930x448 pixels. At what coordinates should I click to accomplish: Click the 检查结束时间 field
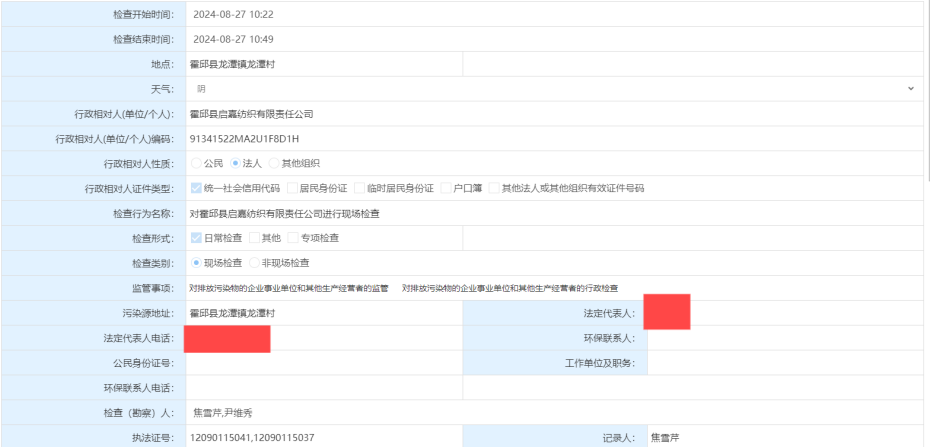(x=555, y=39)
